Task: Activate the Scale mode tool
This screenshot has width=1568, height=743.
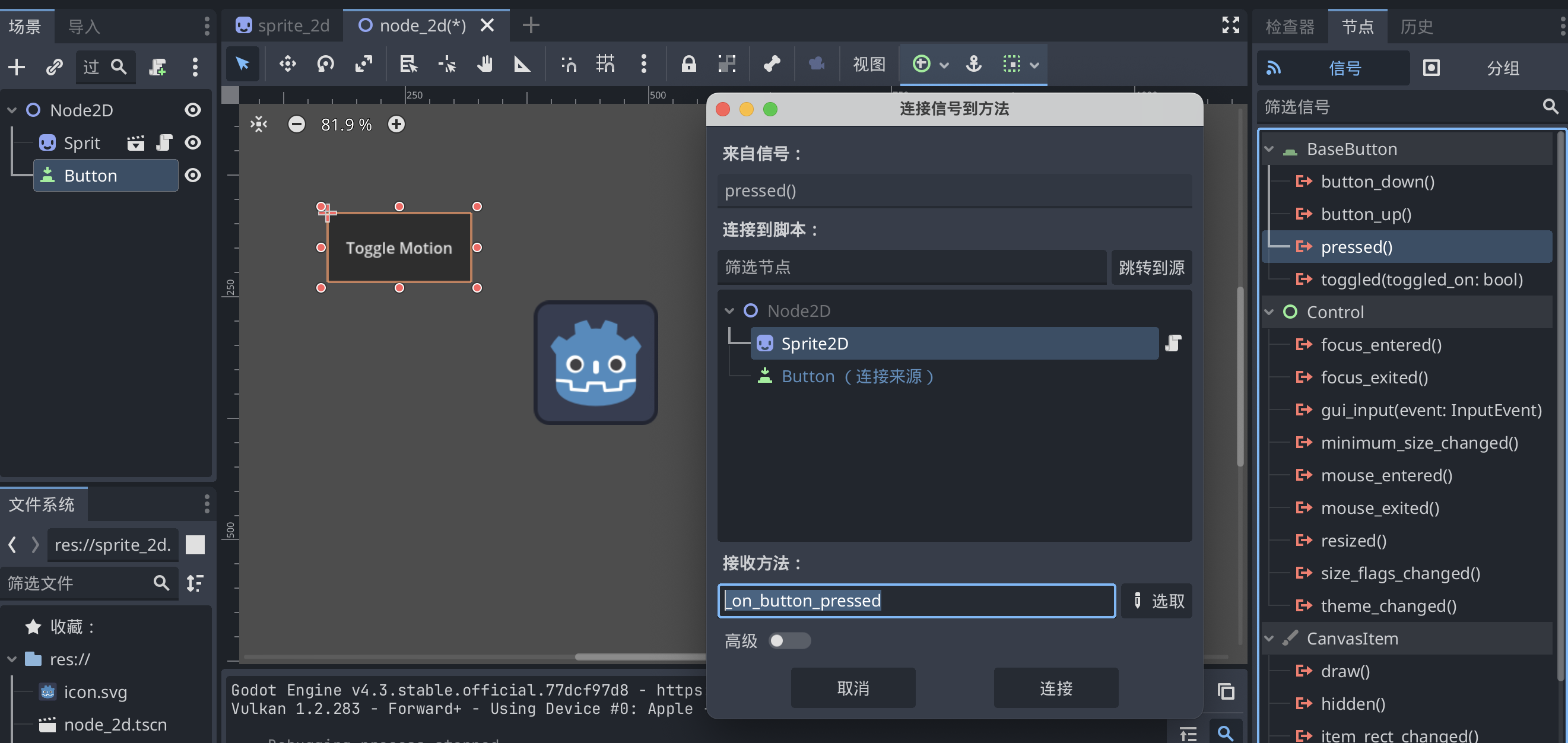Action: point(363,64)
